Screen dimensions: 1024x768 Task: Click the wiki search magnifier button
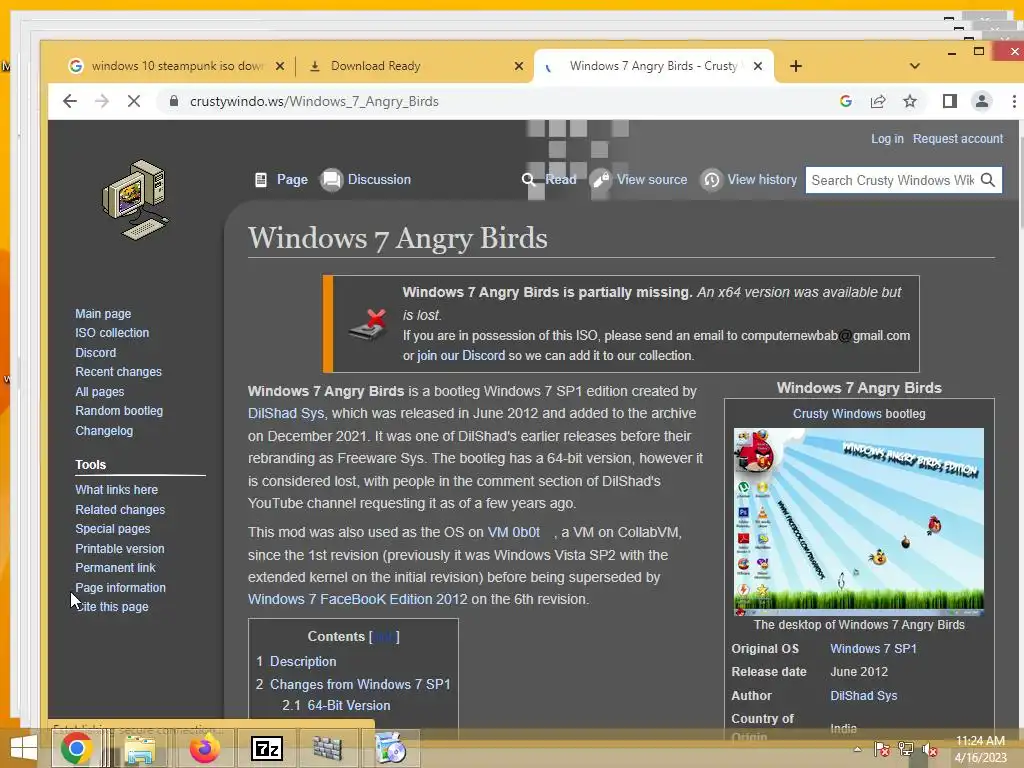988,180
